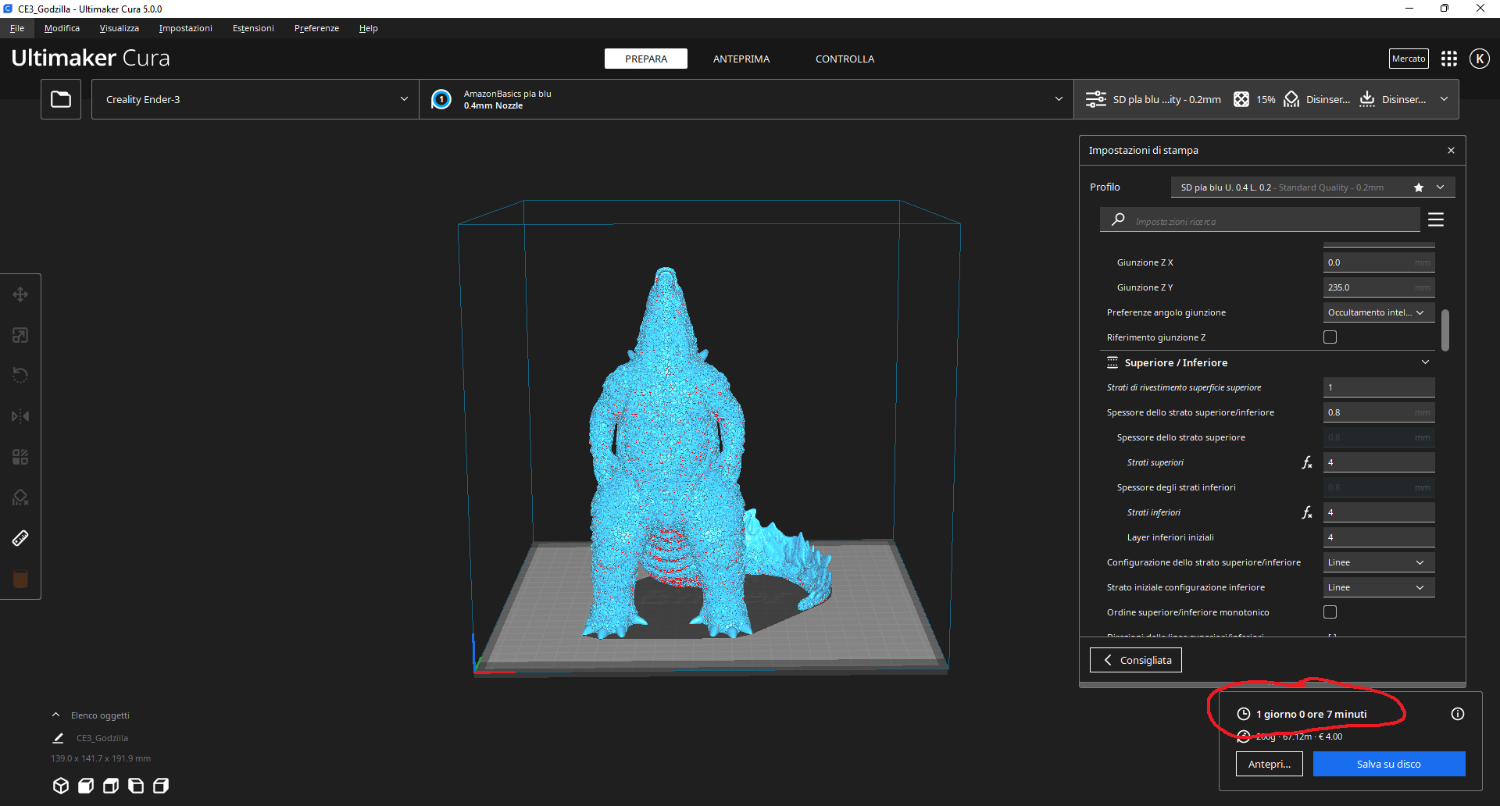
Task: Open settings visibility hamburger menu
Action: click(x=1436, y=219)
